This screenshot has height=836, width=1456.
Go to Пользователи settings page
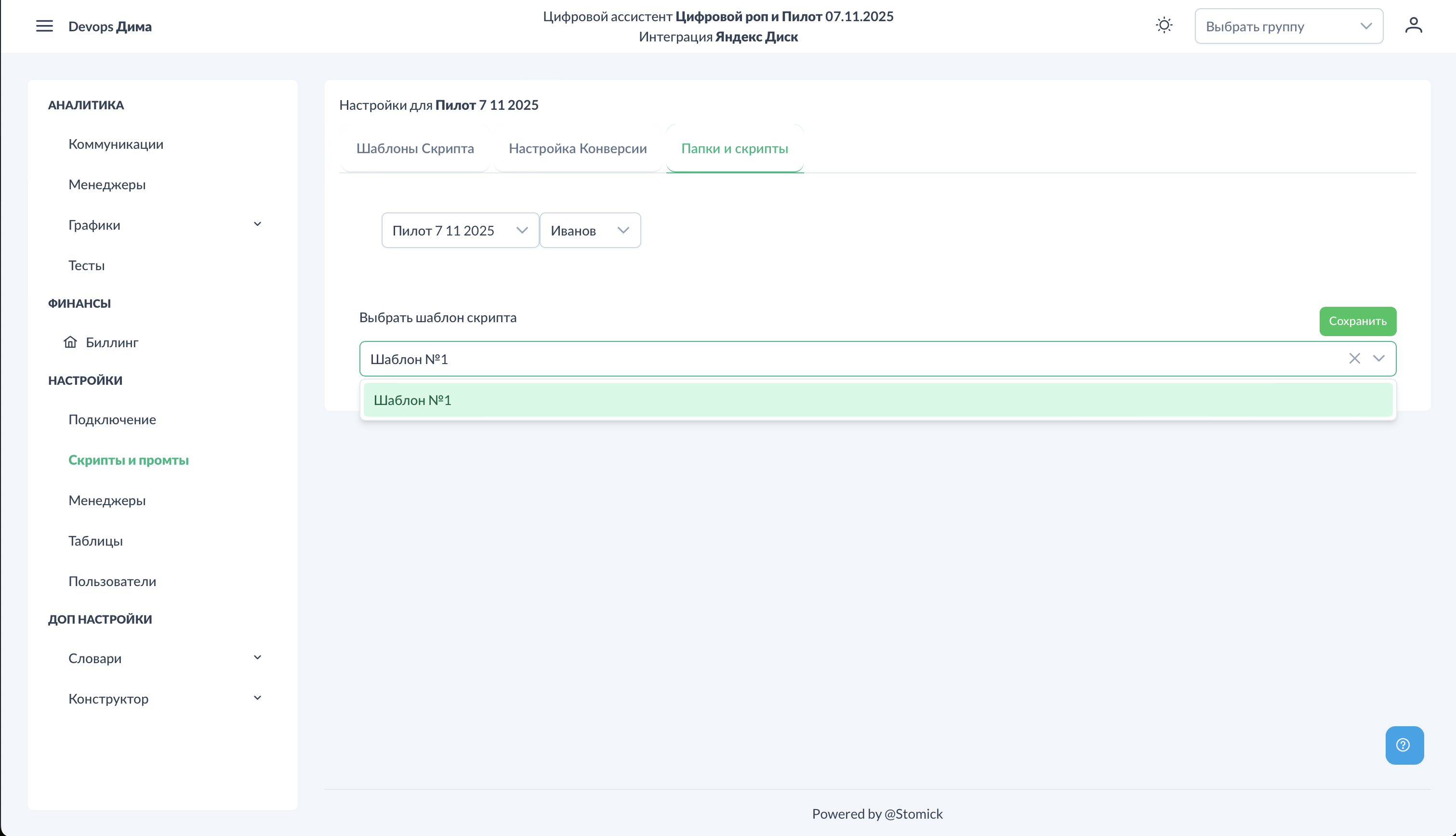click(112, 581)
